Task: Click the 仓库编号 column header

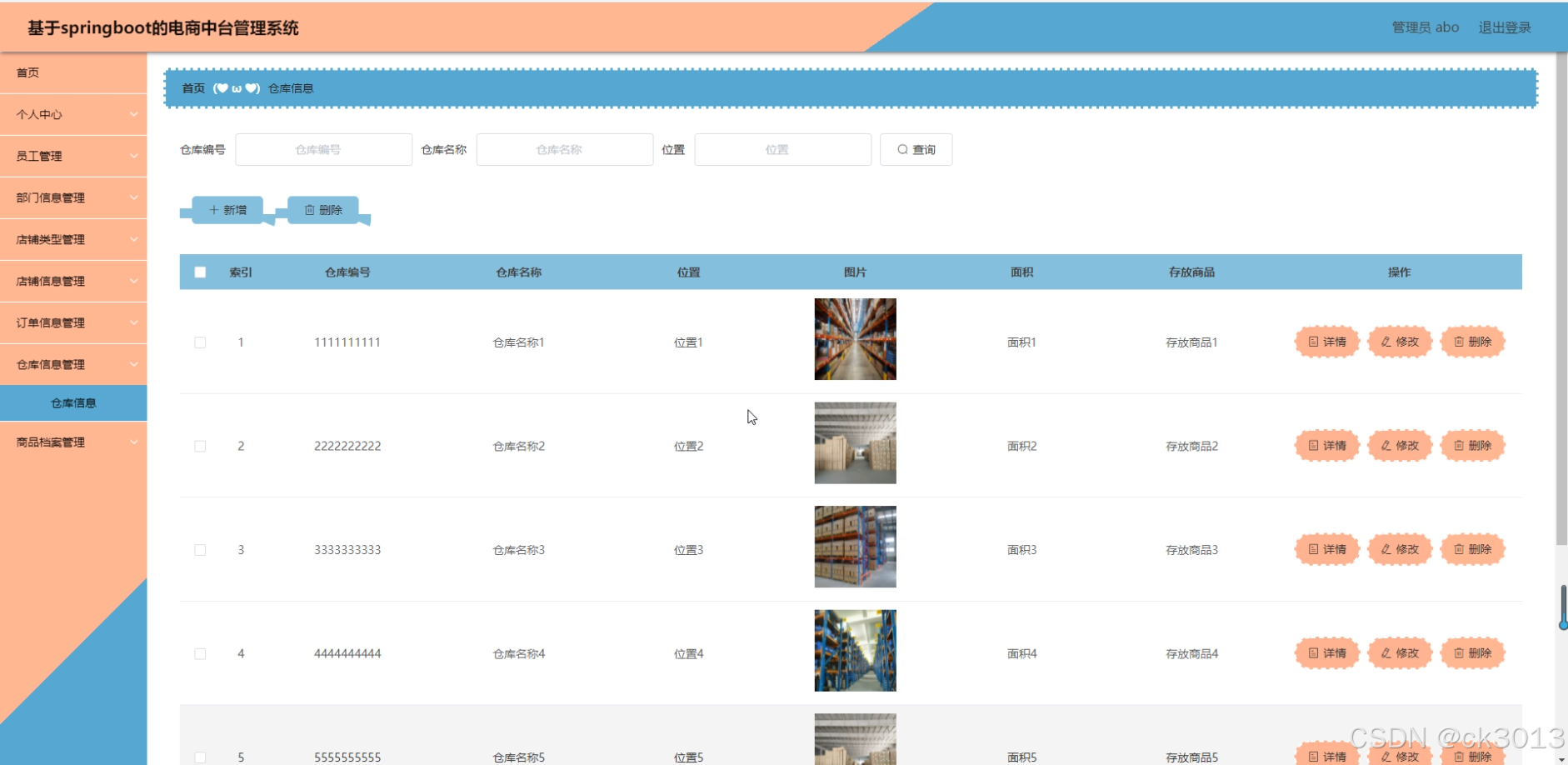Action: (x=347, y=272)
